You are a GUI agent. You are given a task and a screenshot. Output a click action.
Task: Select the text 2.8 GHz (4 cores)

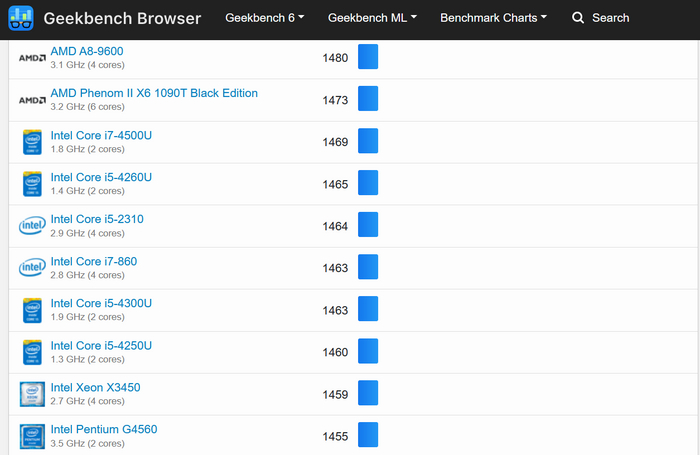point(88,276)
